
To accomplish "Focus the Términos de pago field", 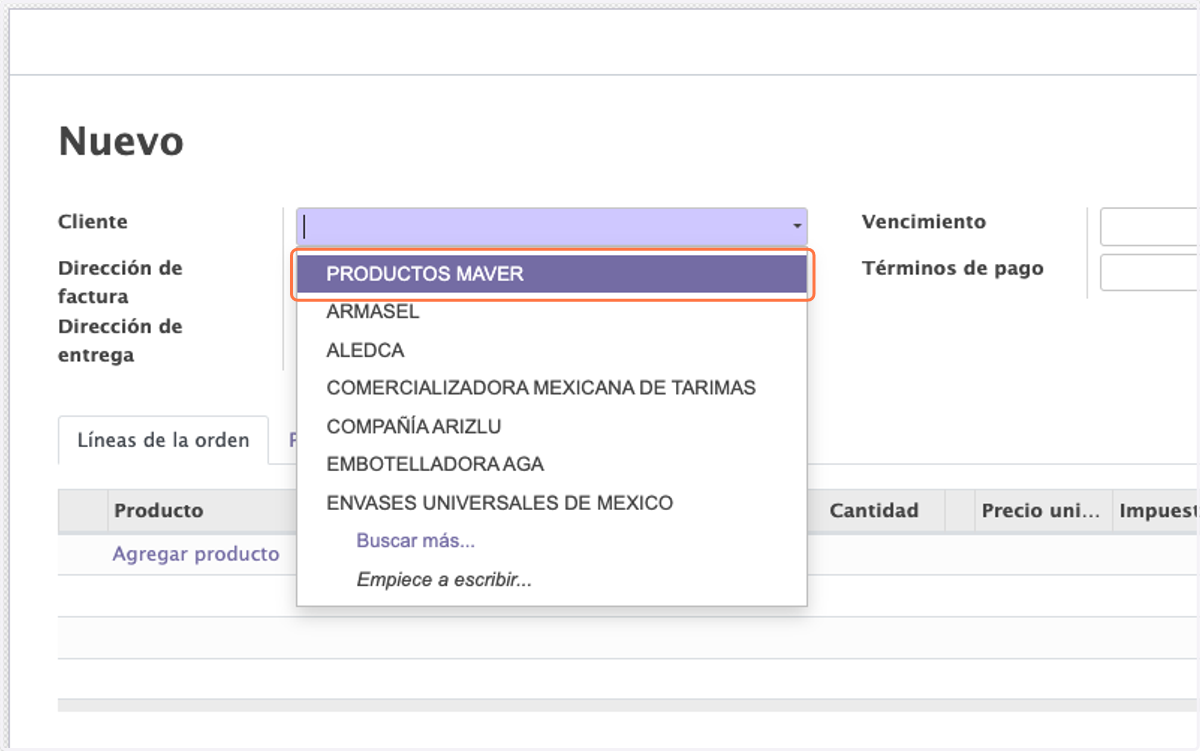I will 1150,273.
